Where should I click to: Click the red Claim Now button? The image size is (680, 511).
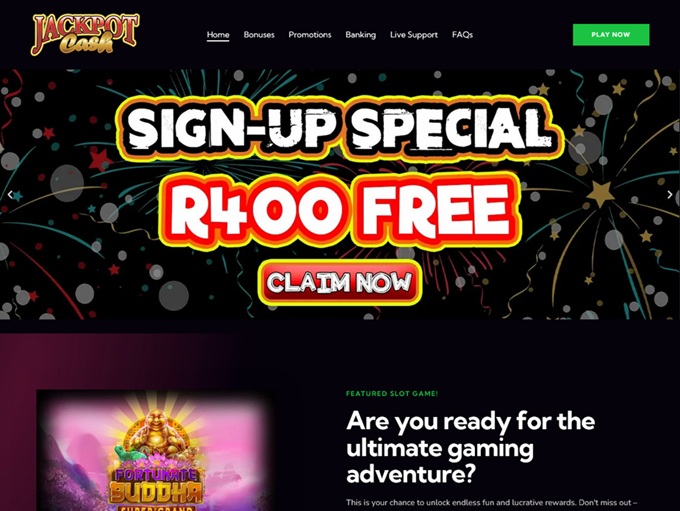[x=340, y=282]
